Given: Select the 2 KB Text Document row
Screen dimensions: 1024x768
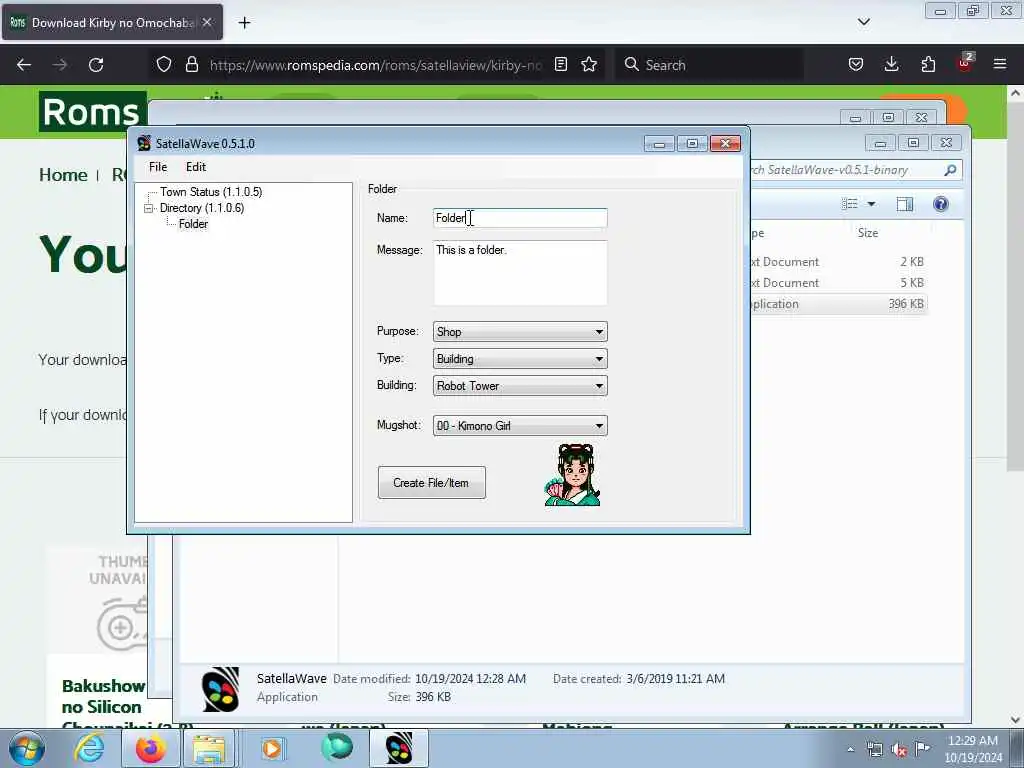Looking at the screenshot, I should pyautogui.click(x=839, y=262).
